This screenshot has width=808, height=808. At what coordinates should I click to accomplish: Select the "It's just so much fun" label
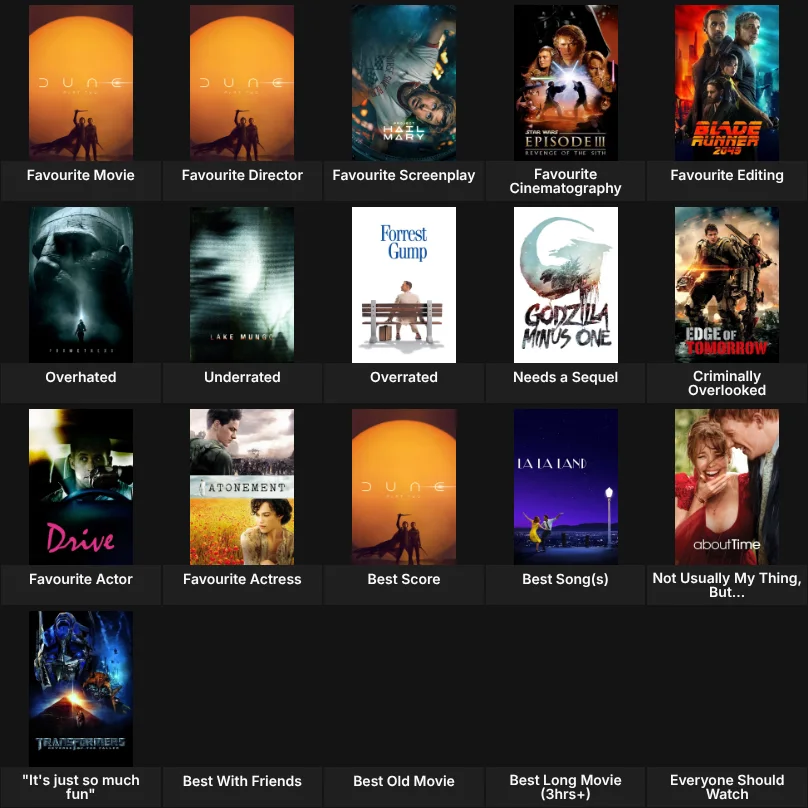[x=81, y=787]
